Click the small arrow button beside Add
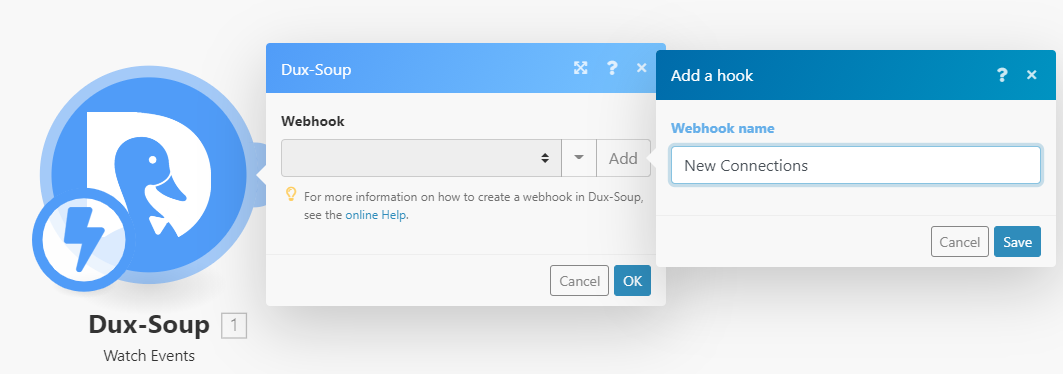1063x374 pixels. pos(579,158)
